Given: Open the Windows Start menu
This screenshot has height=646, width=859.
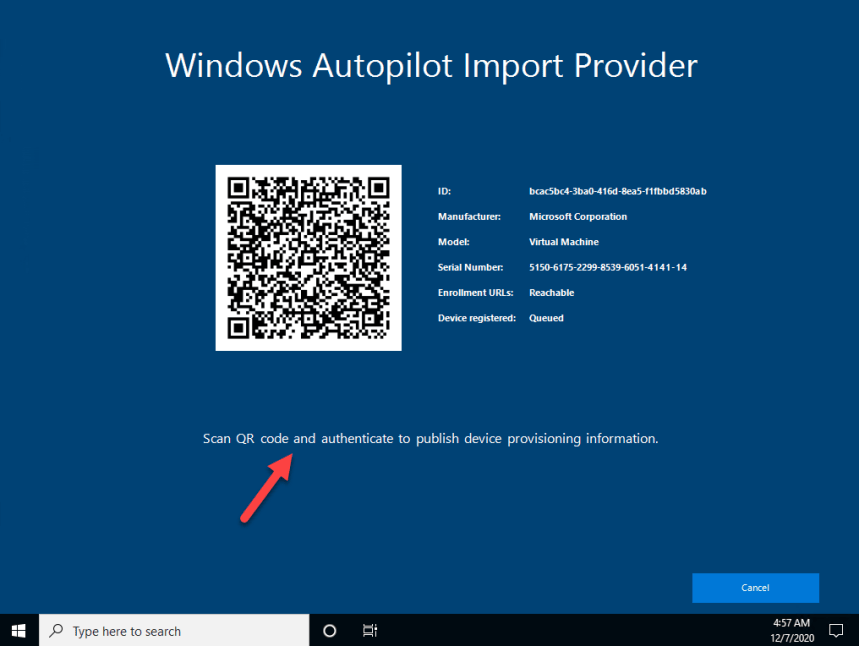Looking at the screenshot, I should (19, 631).
